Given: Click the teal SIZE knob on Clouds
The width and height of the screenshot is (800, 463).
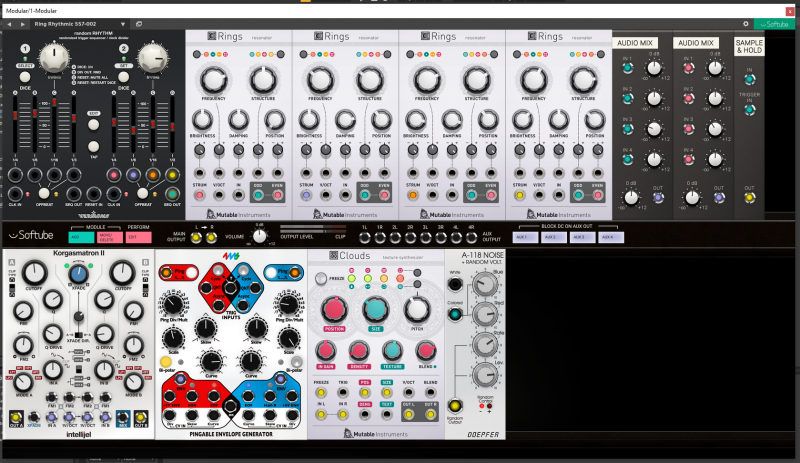Looking at the screenshot, I should (376, 309).
